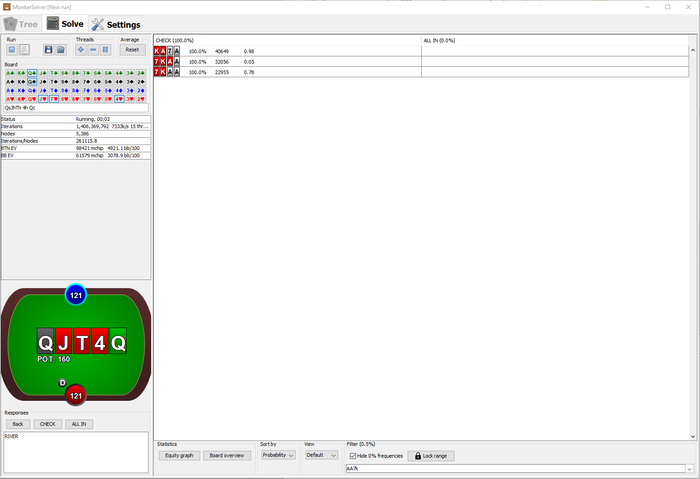This screenshot has height=479, width=700.
Task: Click the strategy list scroll up arrow
Action: (x=693, y=50)
